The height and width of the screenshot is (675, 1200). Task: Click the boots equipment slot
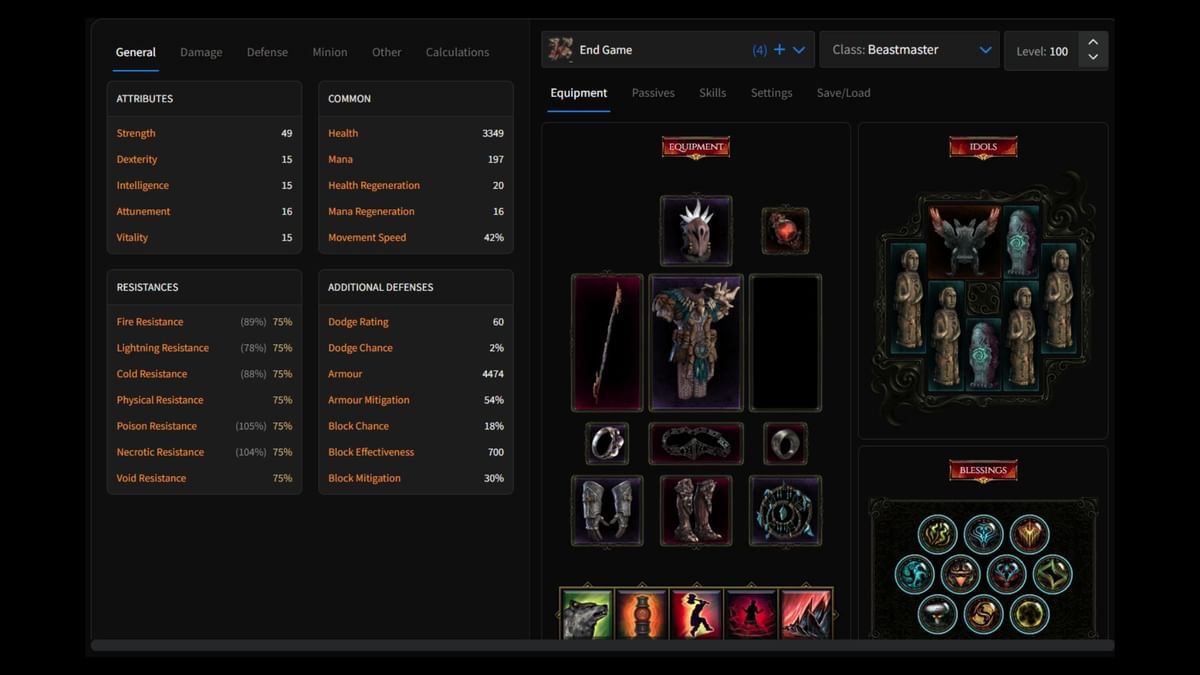(x=695, y=511)
